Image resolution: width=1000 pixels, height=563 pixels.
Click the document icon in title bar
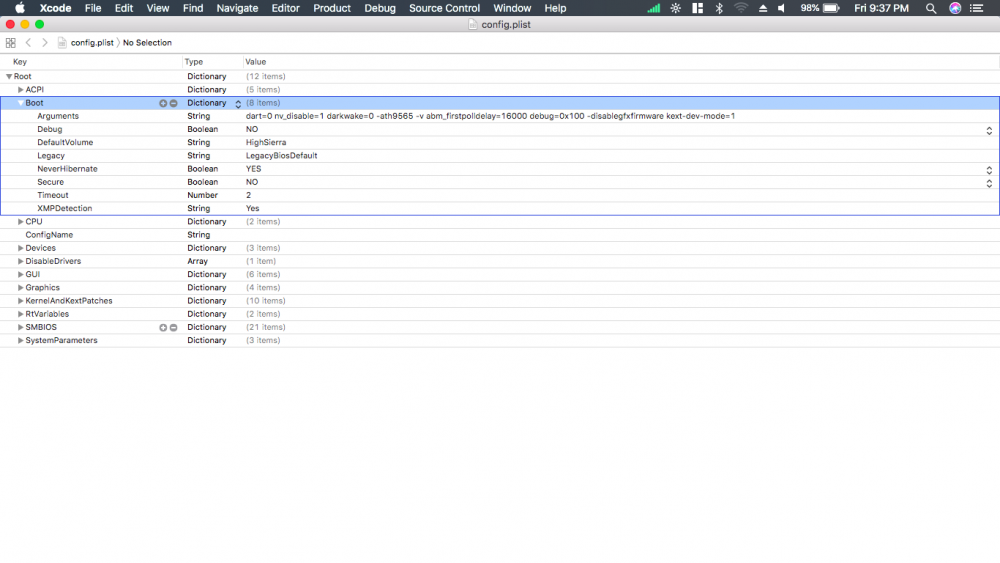click(473, 24)
